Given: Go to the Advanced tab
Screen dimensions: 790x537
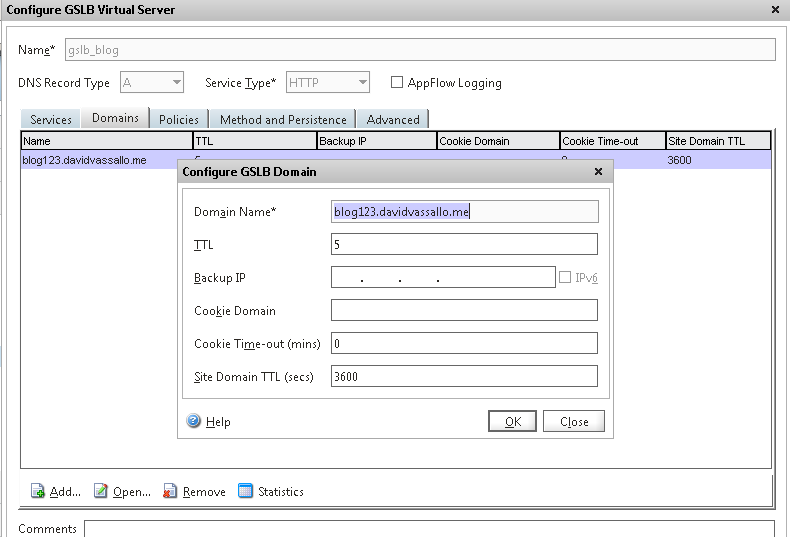Looking at the screenshot, I should click(x=393, y=119).
